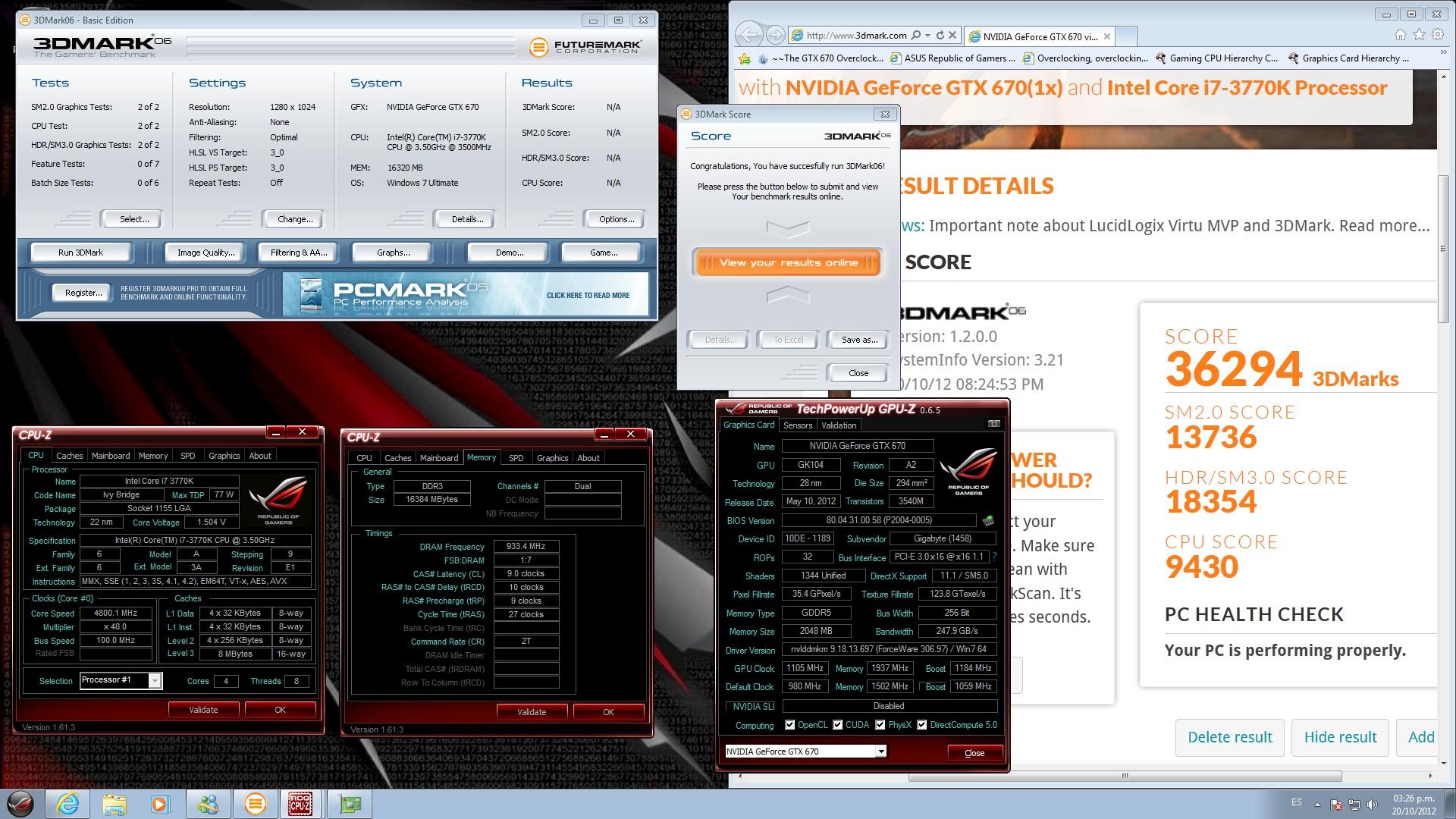Click the PCMark05 banner advertisement
1456x819 pixels.
tap(466, 294)
